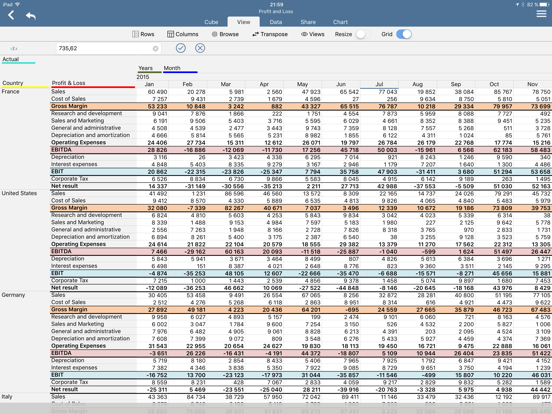Select Germany Gross Margin Jun cell -695
The width and height of the screenshot is (552, 414).
click(x=352, y=310)
